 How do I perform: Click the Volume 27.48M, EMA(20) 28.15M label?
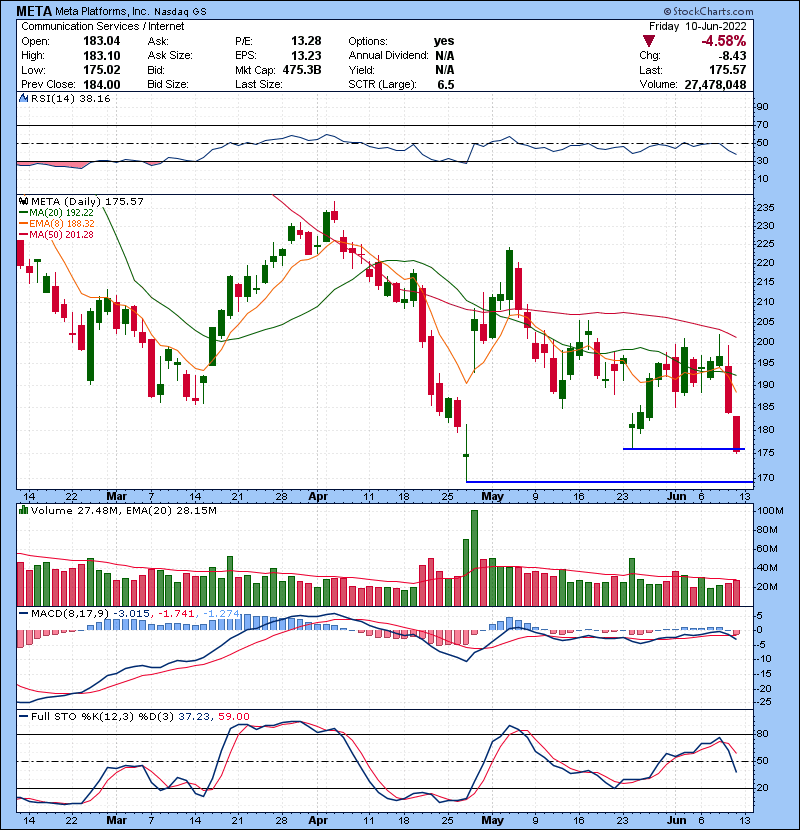pos(123,510)
